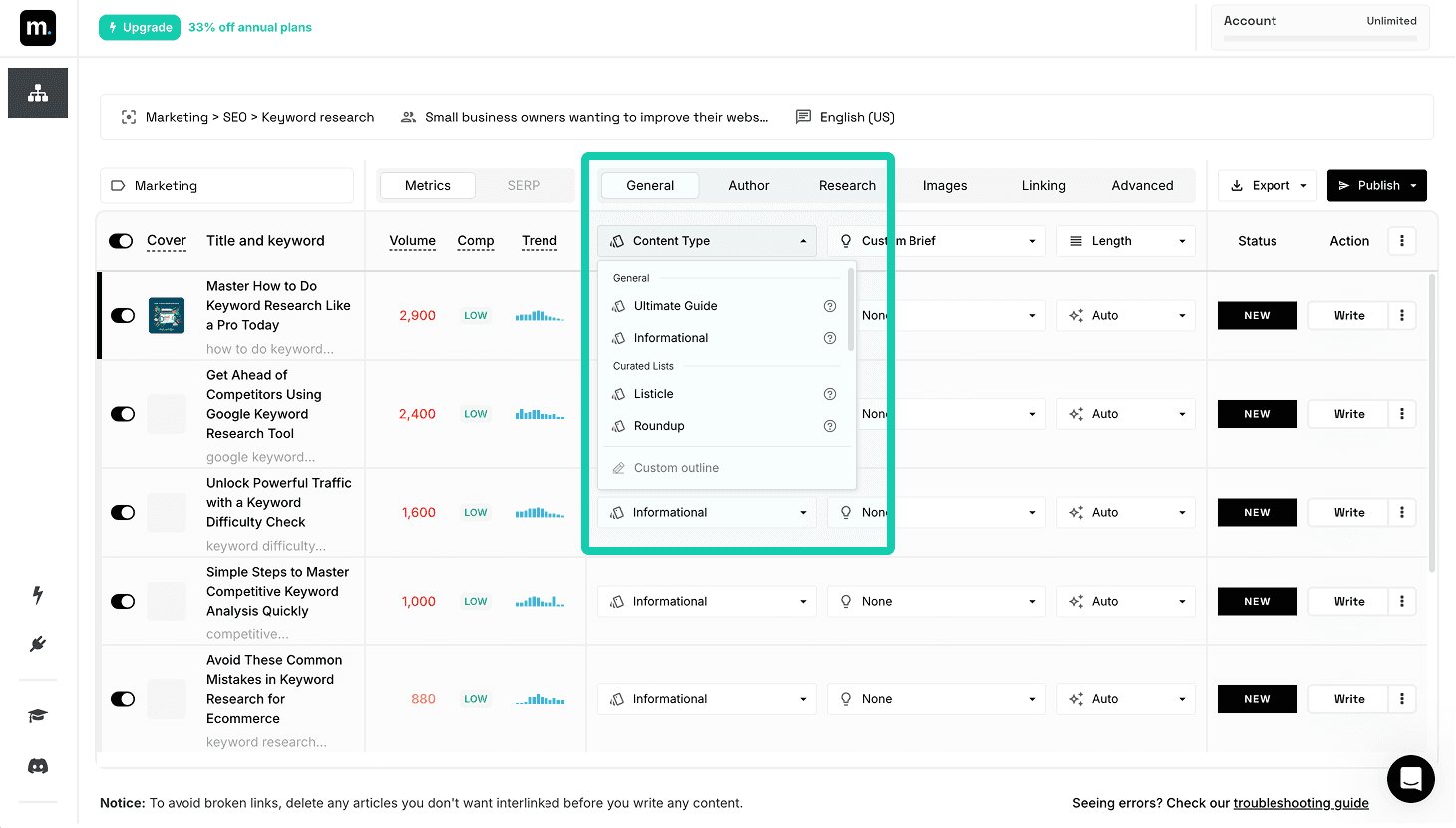This screenshot has width=1456, height=828.
Task: Open the troubleshooting guide link
Action: tap(1300, 803)
